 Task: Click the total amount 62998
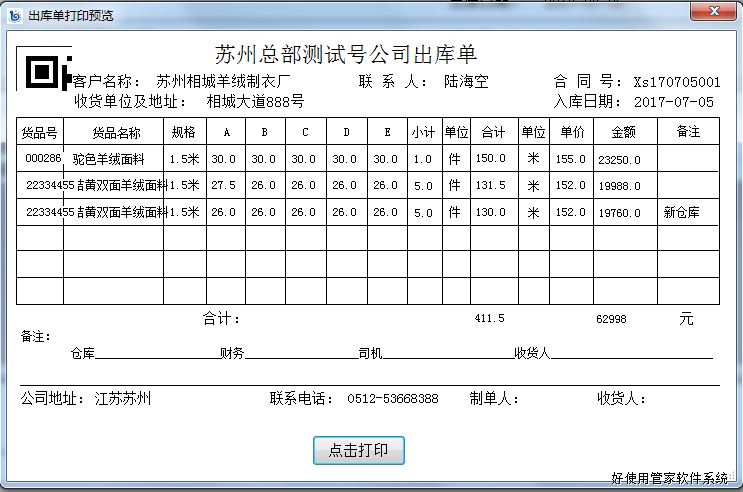coord(610,318)
